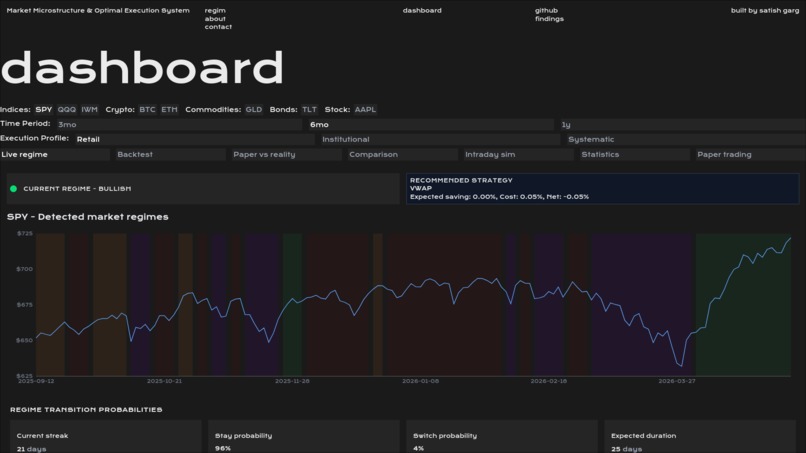Image resolution: width=806 pixels, height=453 pixels.
Task: Open the Statistics tab
Action: tap(634, 154)
